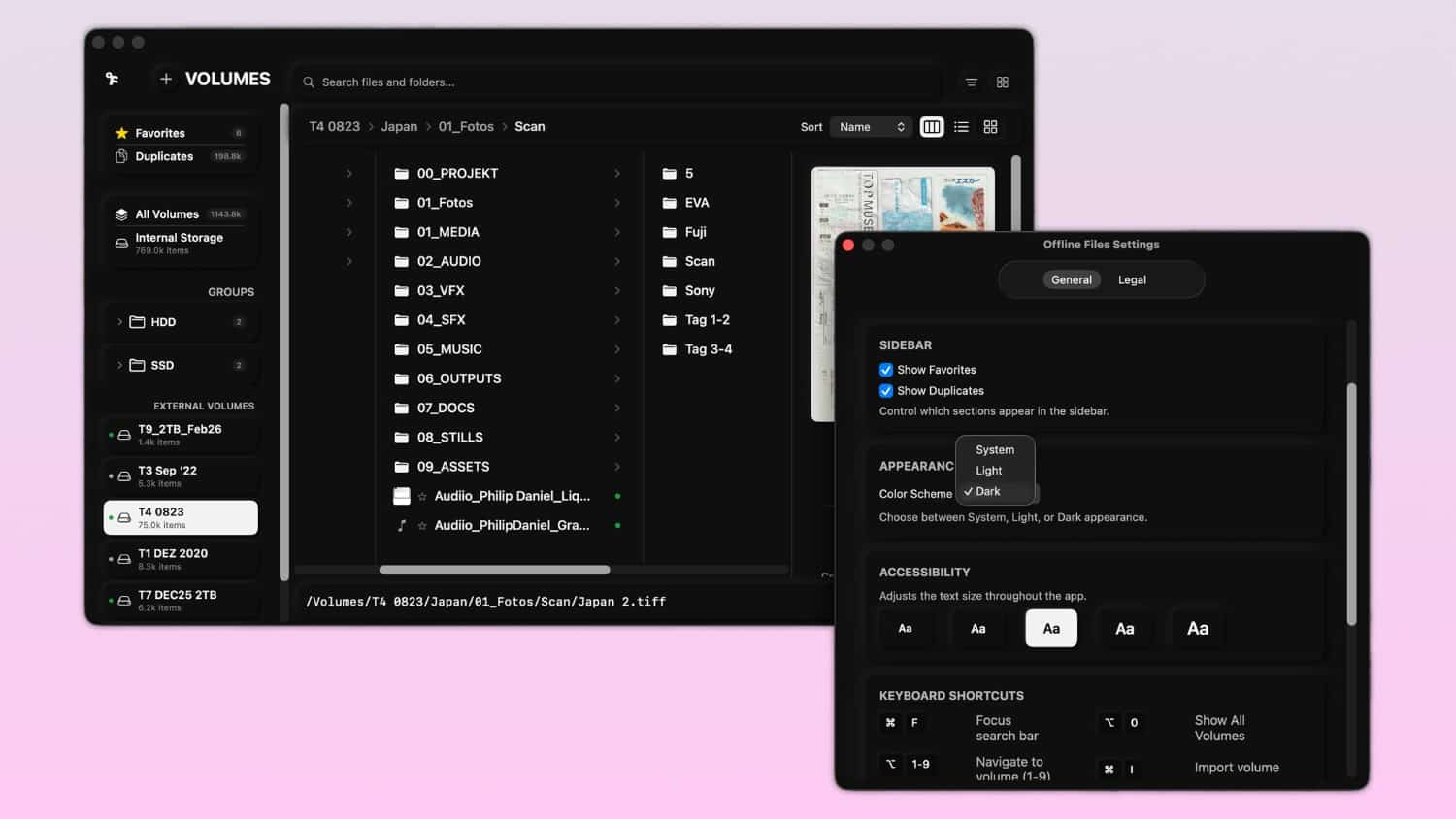Open the filter icon beside search bar
This screenshot has height=819, width=1456.
[x=971, y=82]
